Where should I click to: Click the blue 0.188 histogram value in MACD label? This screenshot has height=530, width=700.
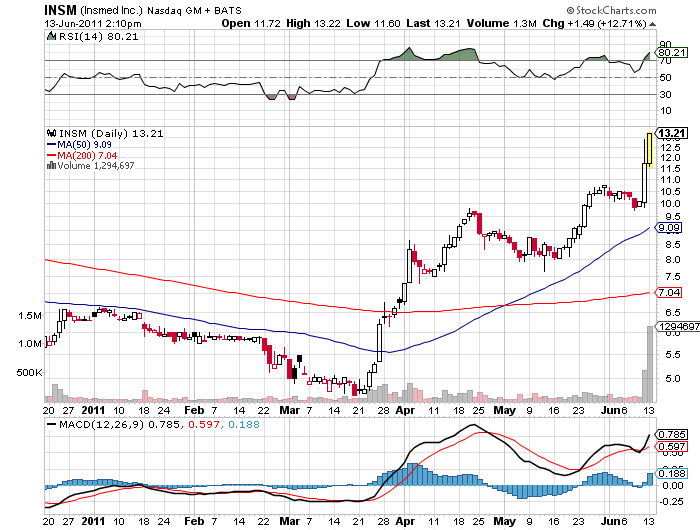click(x=244, y=424)
